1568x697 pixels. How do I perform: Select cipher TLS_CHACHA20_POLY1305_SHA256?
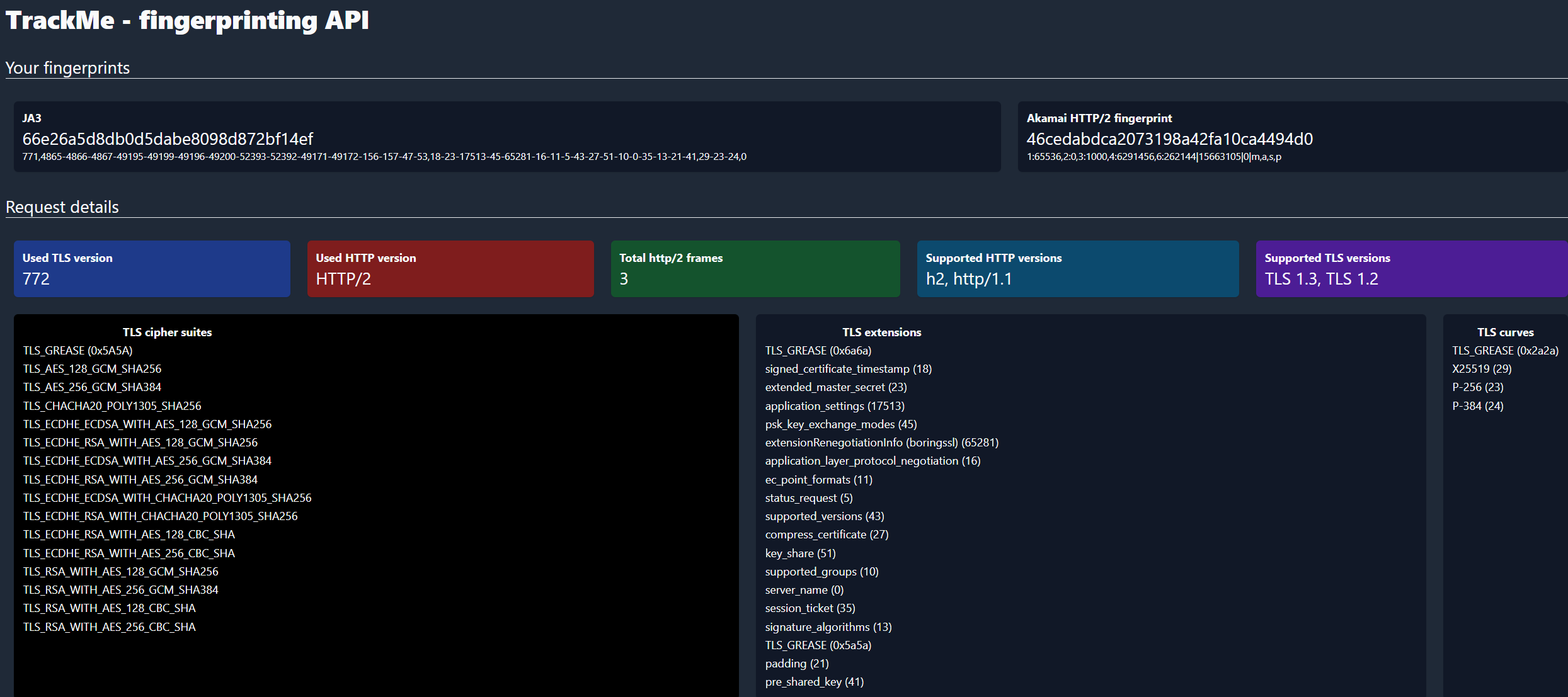point(112,406)
